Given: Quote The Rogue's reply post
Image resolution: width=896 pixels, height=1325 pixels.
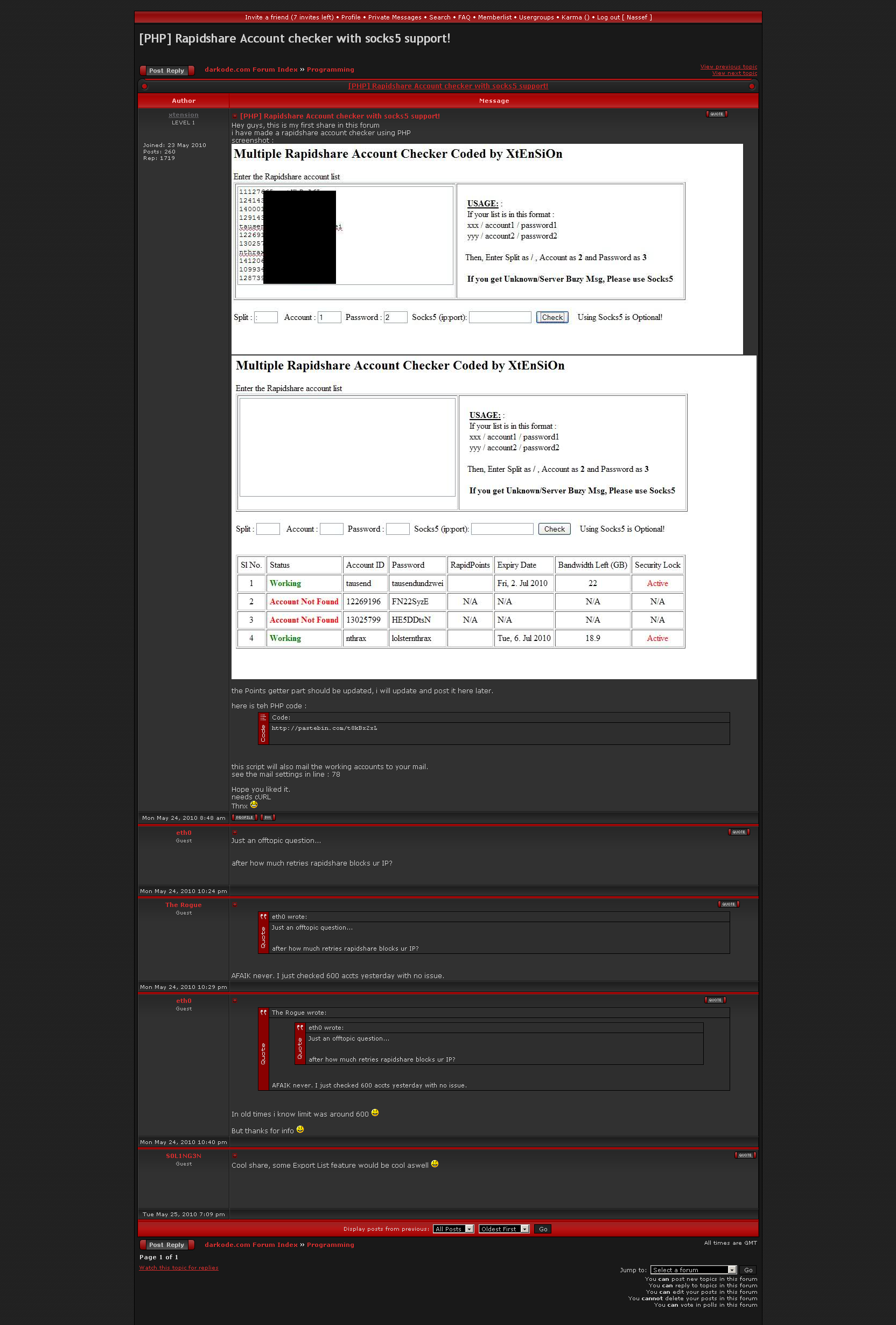Looking at the screenshot, I should (728, 904).
